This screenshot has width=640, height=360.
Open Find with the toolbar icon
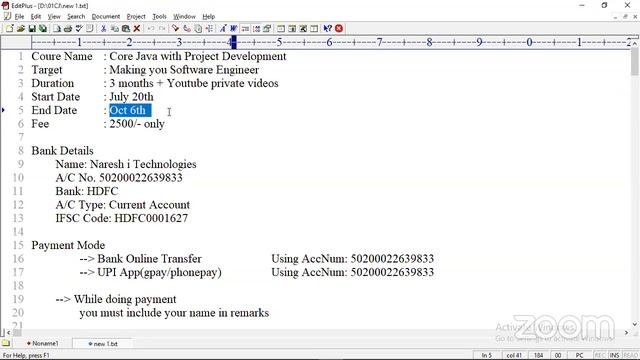[x=175, y=29]
